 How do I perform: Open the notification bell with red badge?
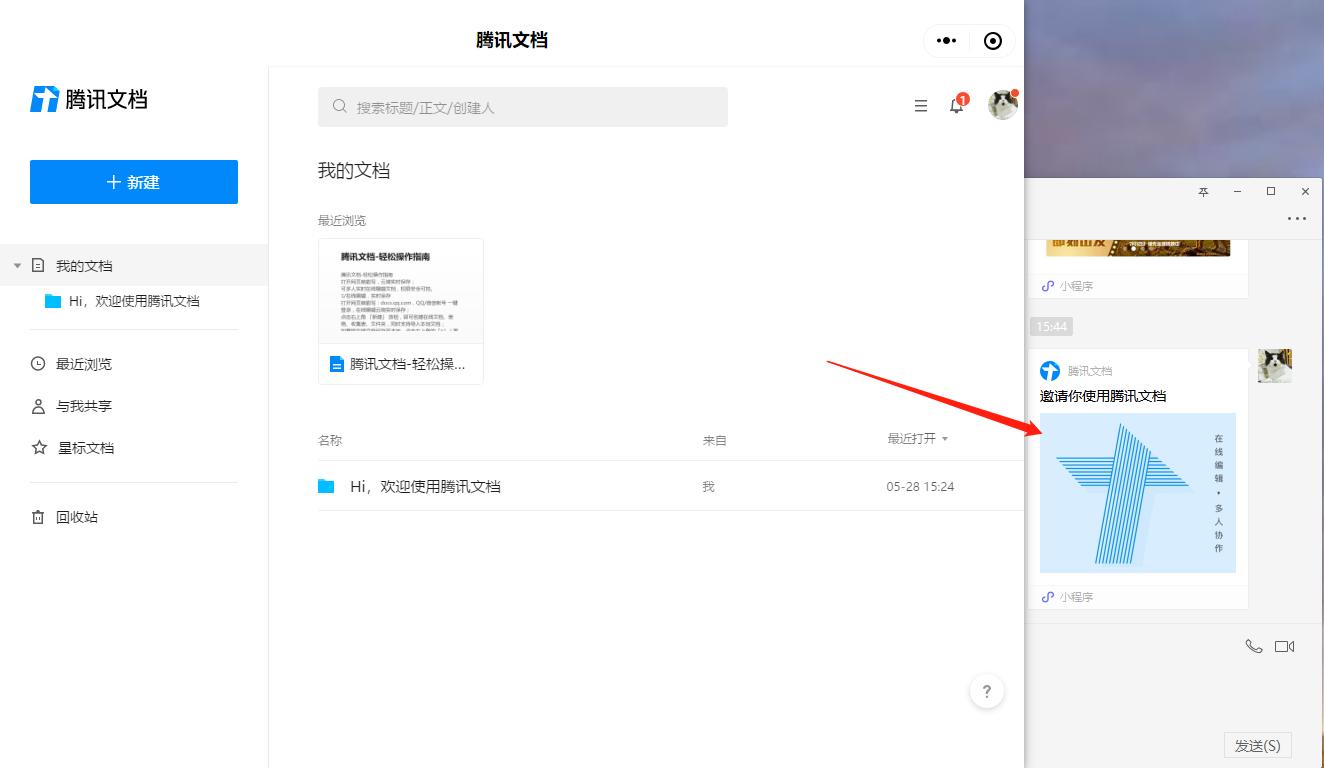click(956, 105)
